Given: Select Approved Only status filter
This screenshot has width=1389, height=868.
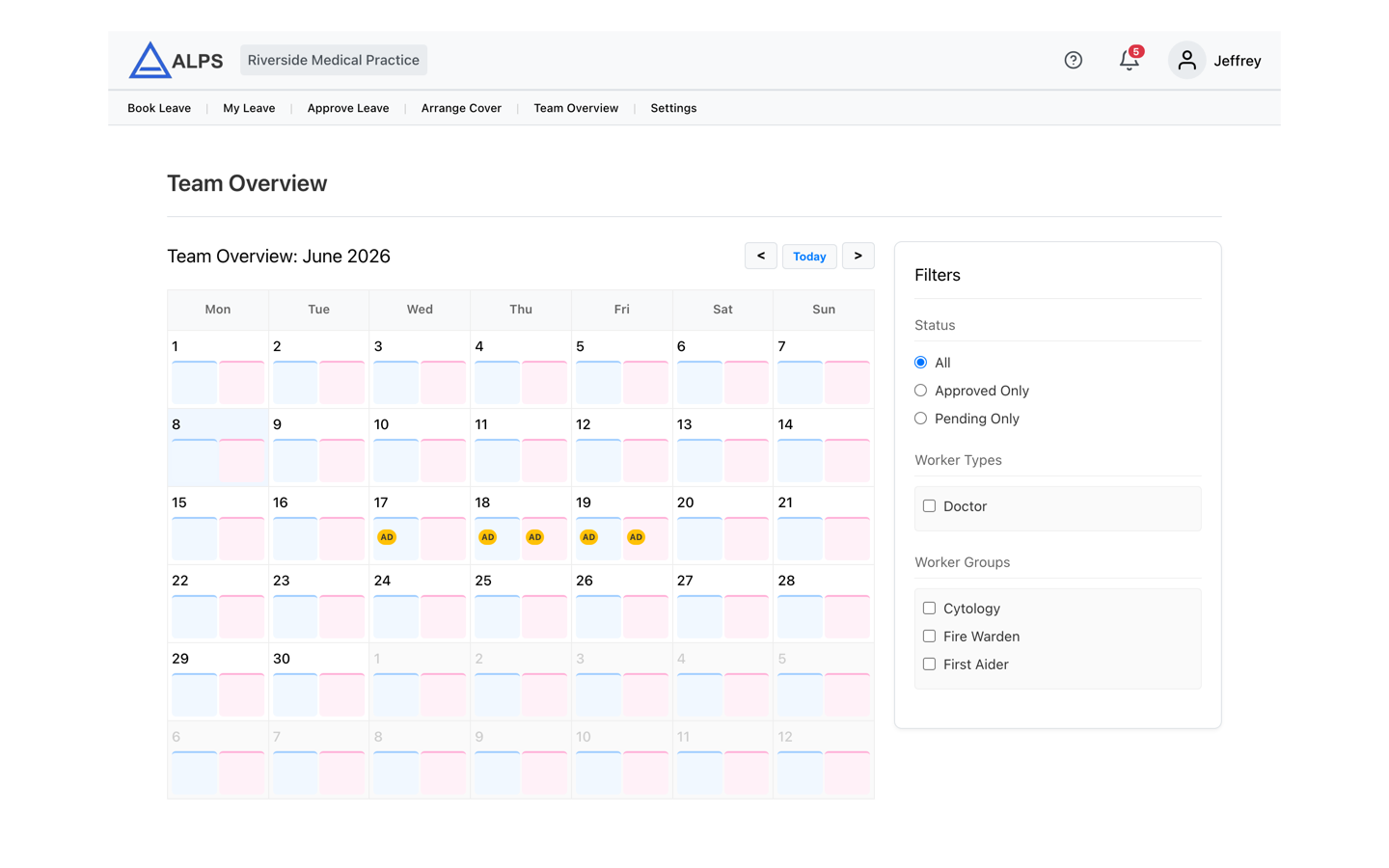Looking at the screenshot, I should 921,391.
